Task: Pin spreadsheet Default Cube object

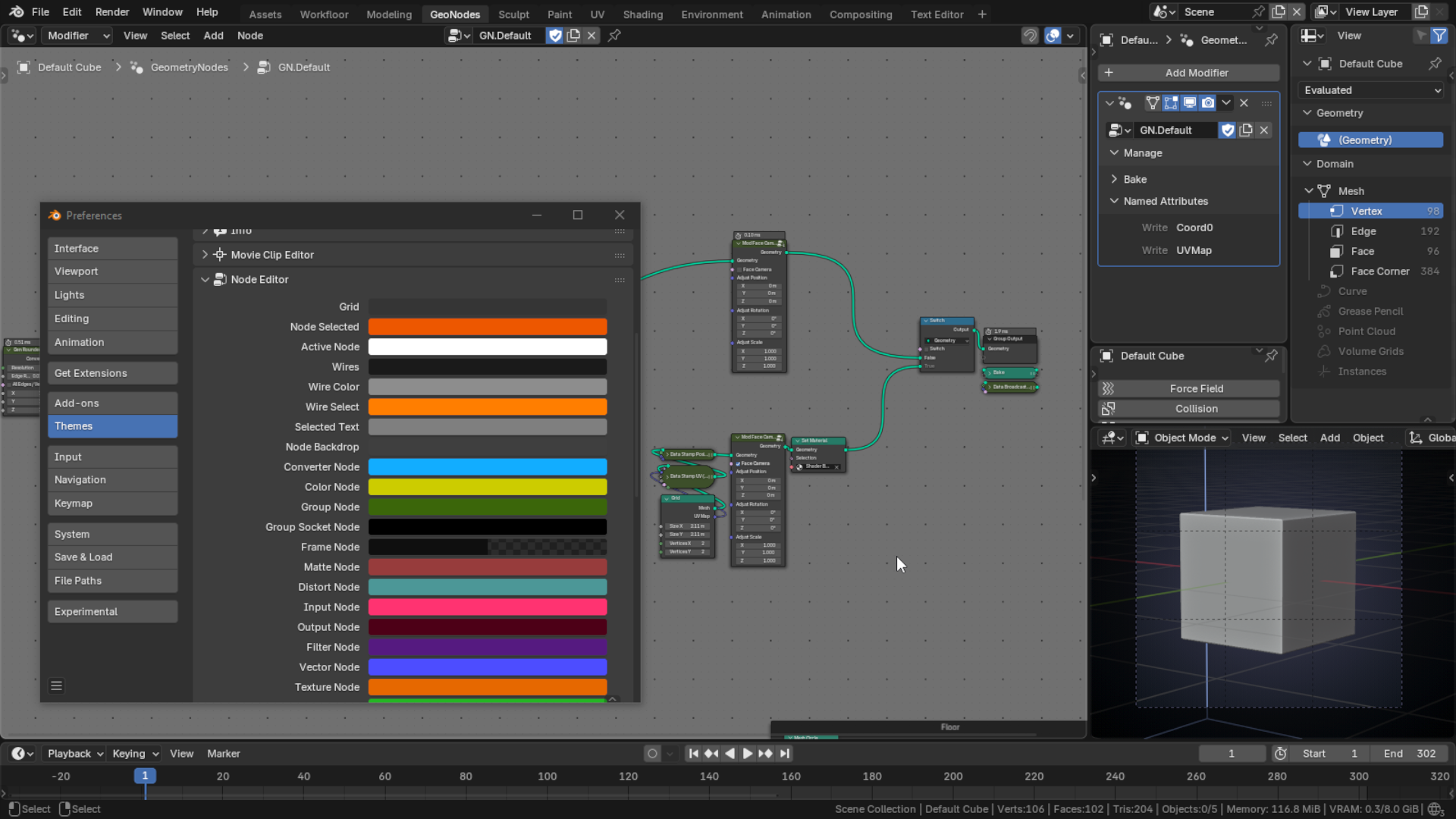Action: [x=1435, y=64]
